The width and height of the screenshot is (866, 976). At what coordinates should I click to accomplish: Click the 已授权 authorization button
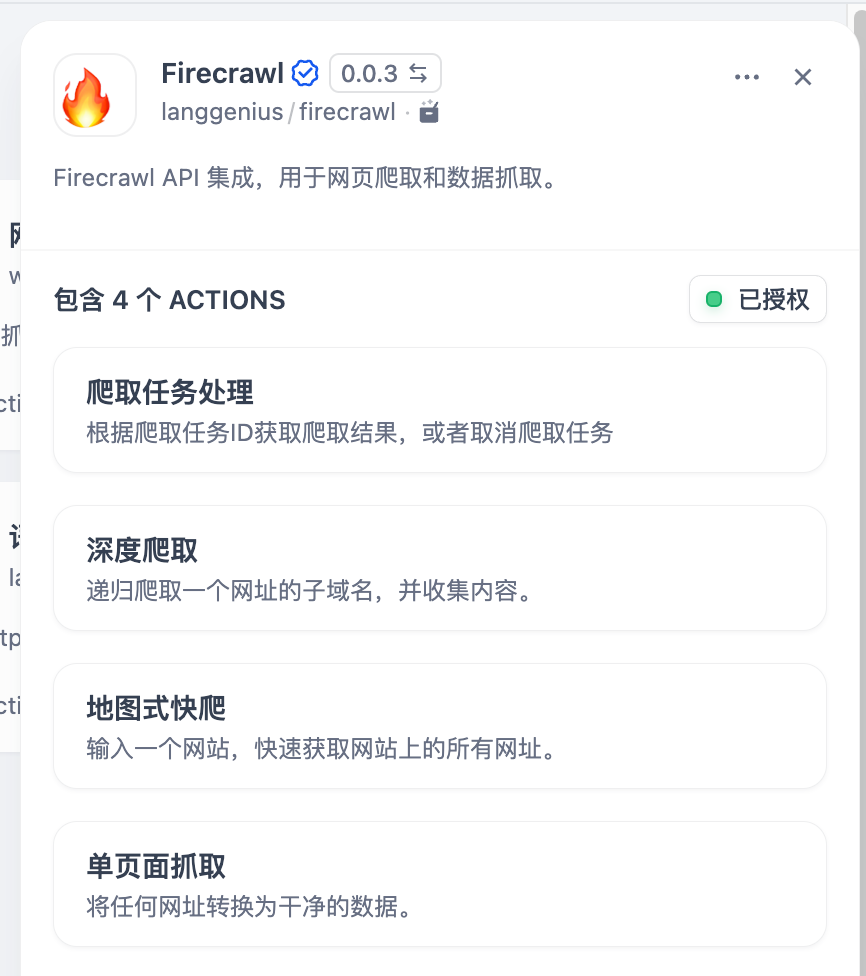coord(758,299)
